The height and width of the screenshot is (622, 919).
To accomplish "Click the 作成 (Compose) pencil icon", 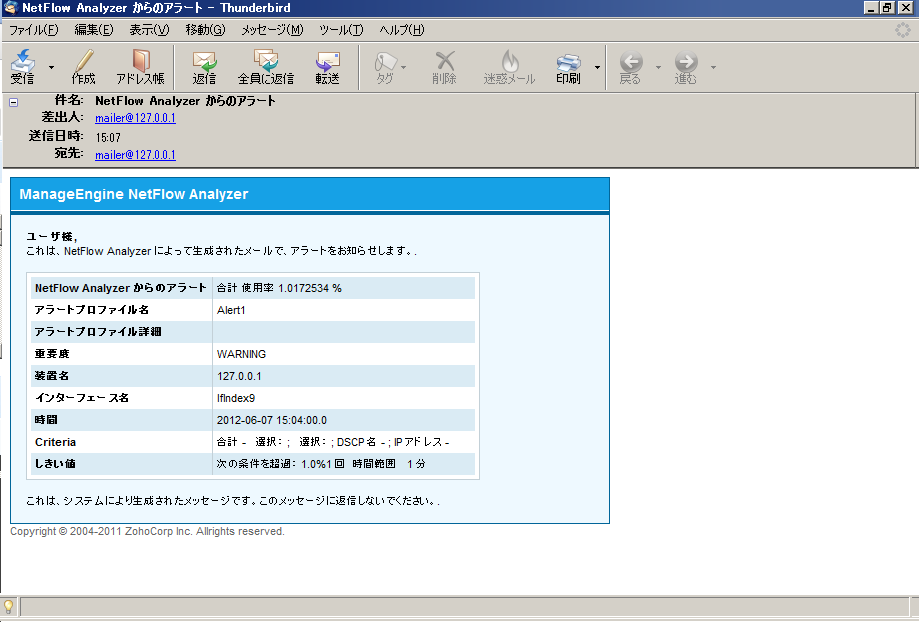I will (x=84, y=62).
